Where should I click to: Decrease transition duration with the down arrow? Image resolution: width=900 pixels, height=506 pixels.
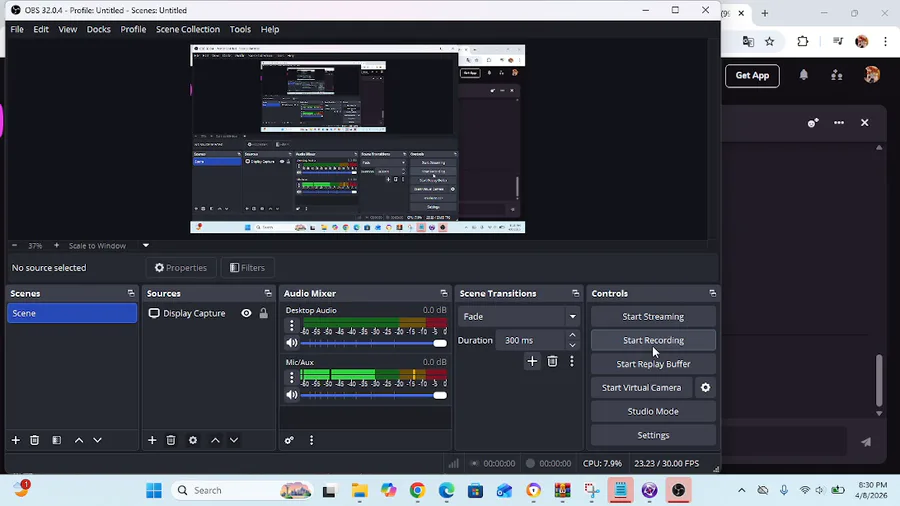[x=572, y=345]
